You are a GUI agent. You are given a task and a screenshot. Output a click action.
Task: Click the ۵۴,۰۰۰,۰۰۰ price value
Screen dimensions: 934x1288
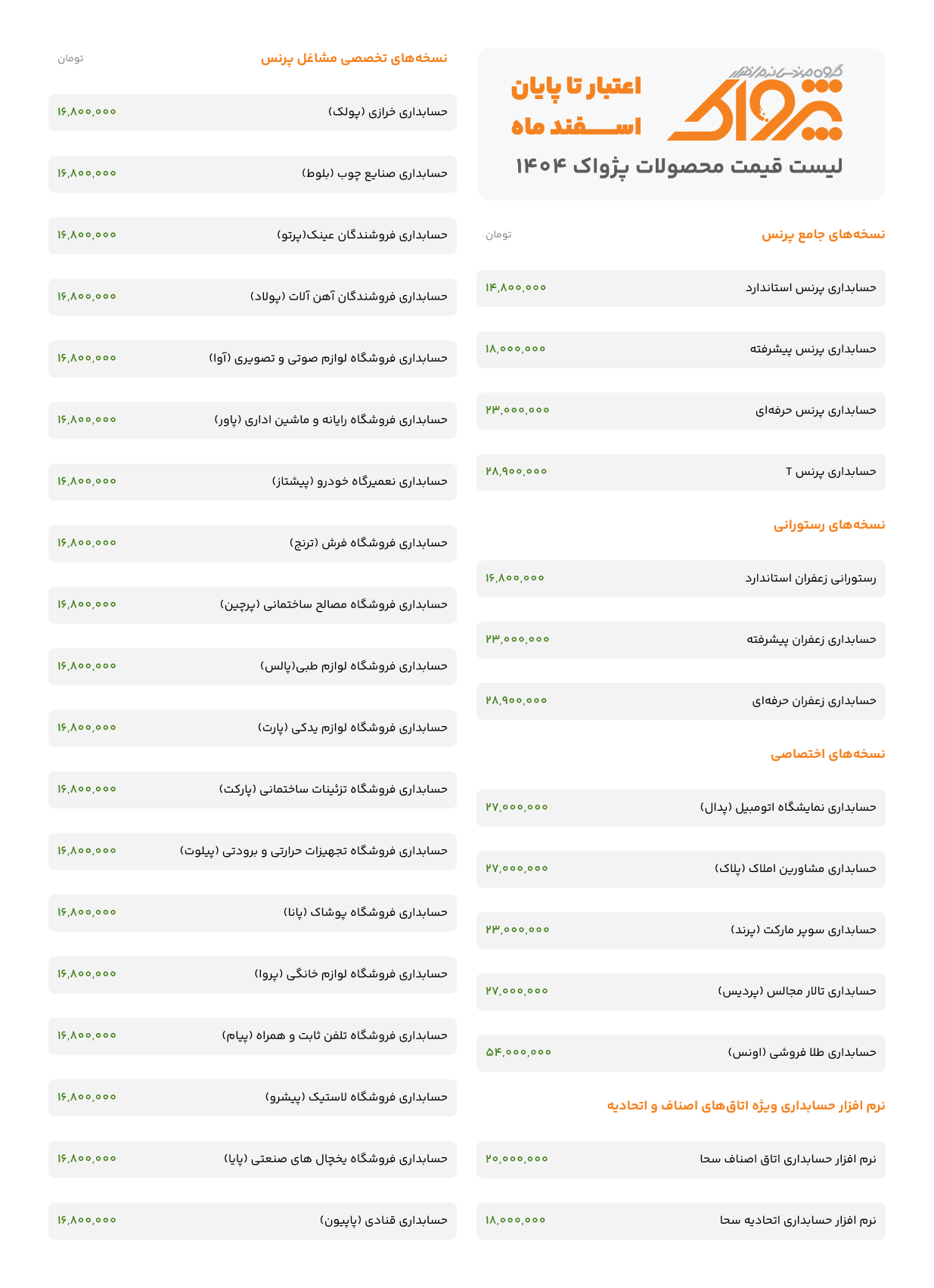pos(519,1053)
